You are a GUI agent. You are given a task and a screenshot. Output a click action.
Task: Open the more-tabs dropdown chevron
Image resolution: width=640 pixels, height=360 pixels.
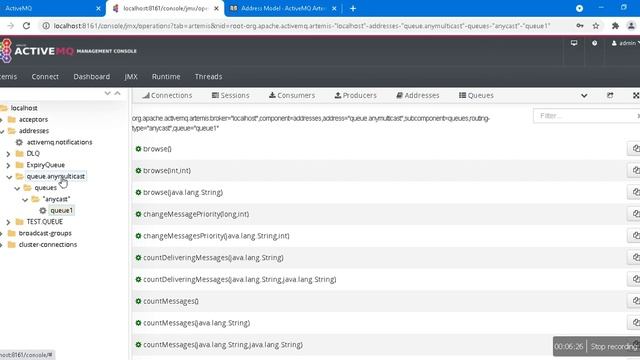pos(584,96)
